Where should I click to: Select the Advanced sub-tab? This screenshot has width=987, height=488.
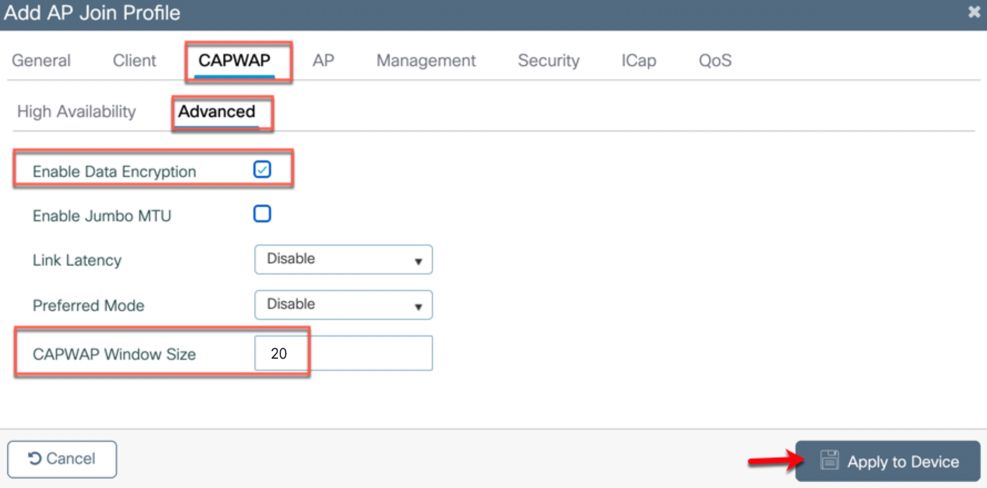click(x=217, y=112)
